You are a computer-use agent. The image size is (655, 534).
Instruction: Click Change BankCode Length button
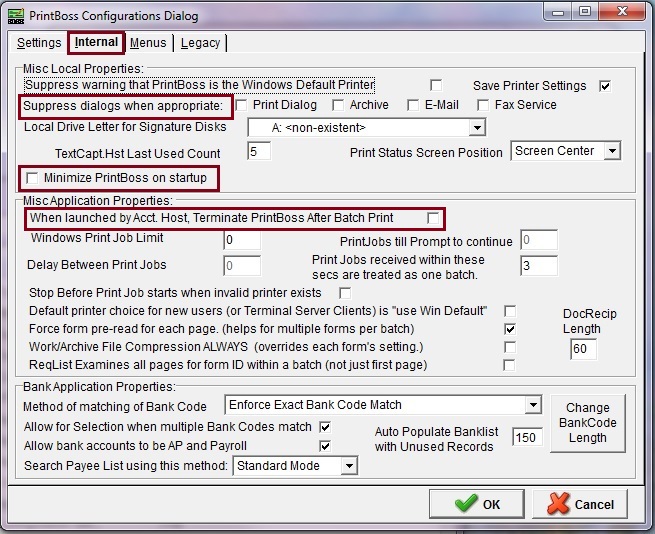click(x=588, y=423)
